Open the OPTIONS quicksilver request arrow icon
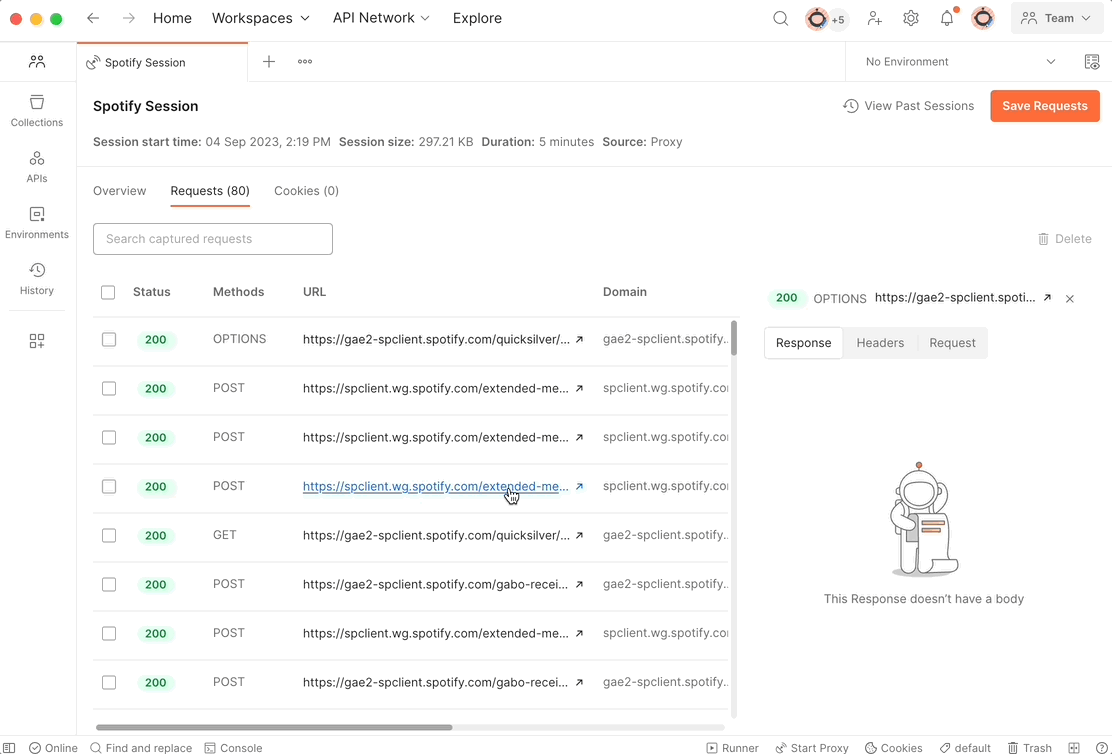The image size is (1112, 754). tap(579, 340)
